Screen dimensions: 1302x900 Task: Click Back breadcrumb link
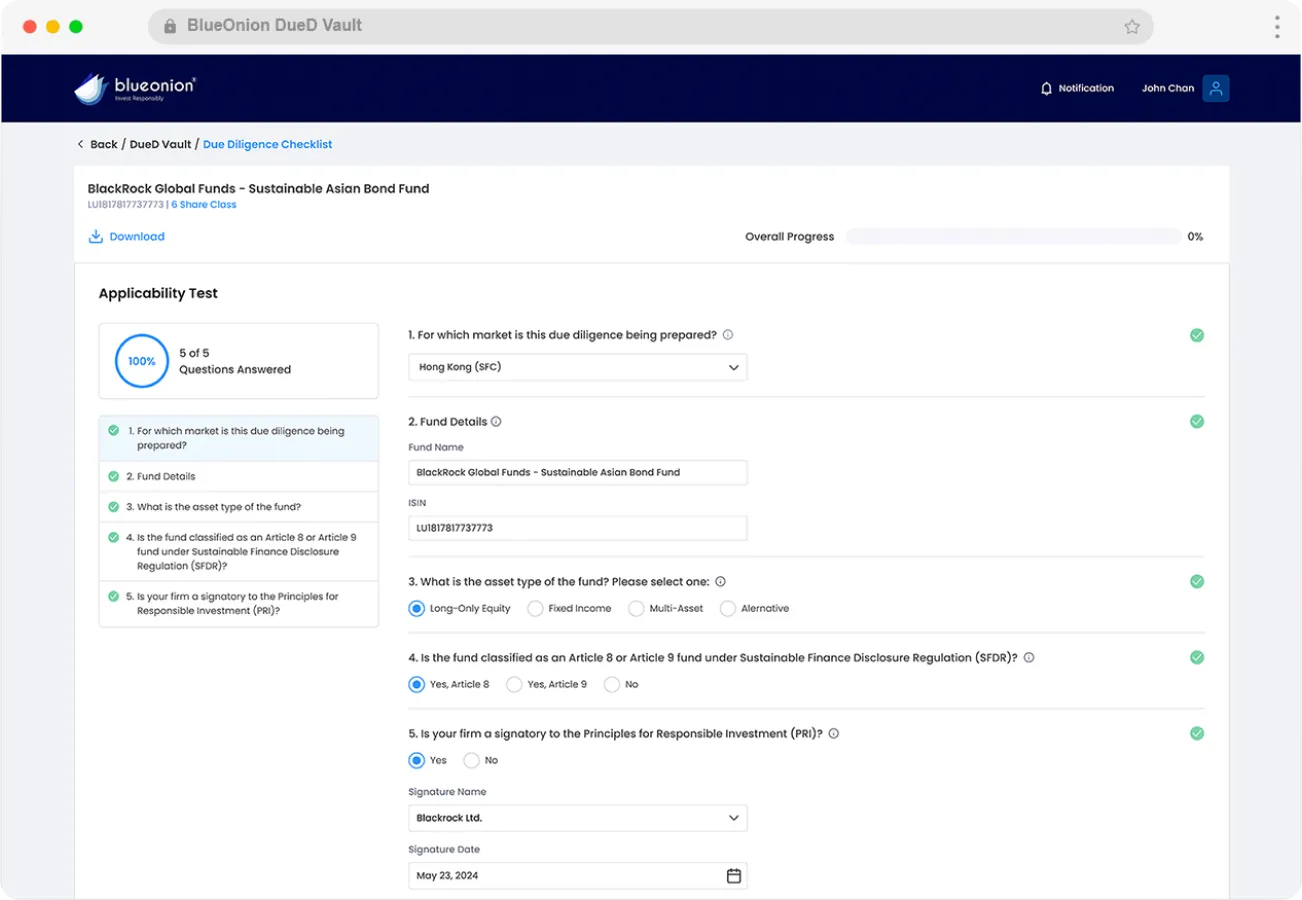[x=104, y=144]
